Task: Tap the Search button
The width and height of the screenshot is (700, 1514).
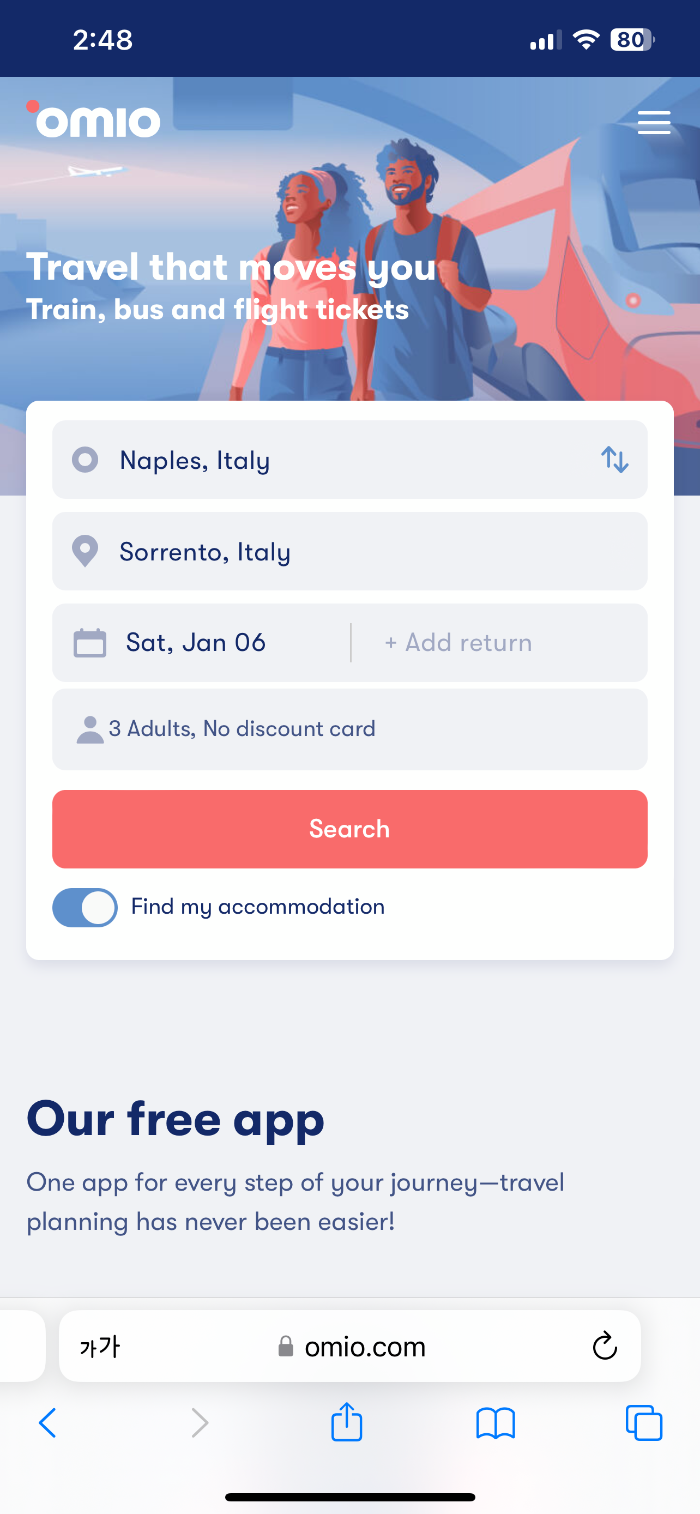Action: 350,829
